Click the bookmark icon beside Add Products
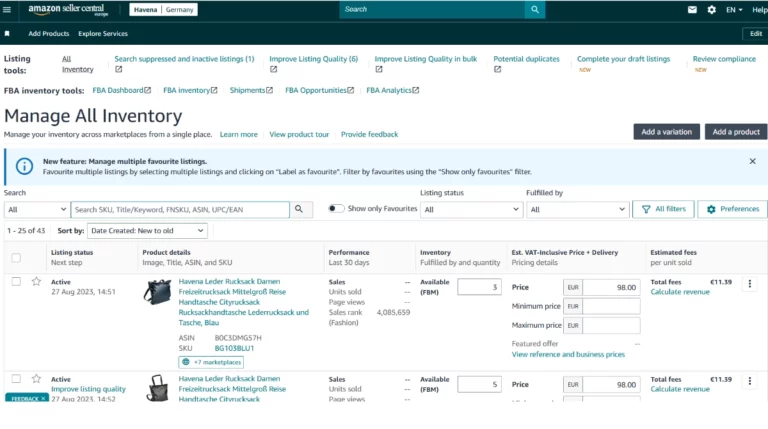This screenshot has height=429, width=768. (x=8, y=33)
